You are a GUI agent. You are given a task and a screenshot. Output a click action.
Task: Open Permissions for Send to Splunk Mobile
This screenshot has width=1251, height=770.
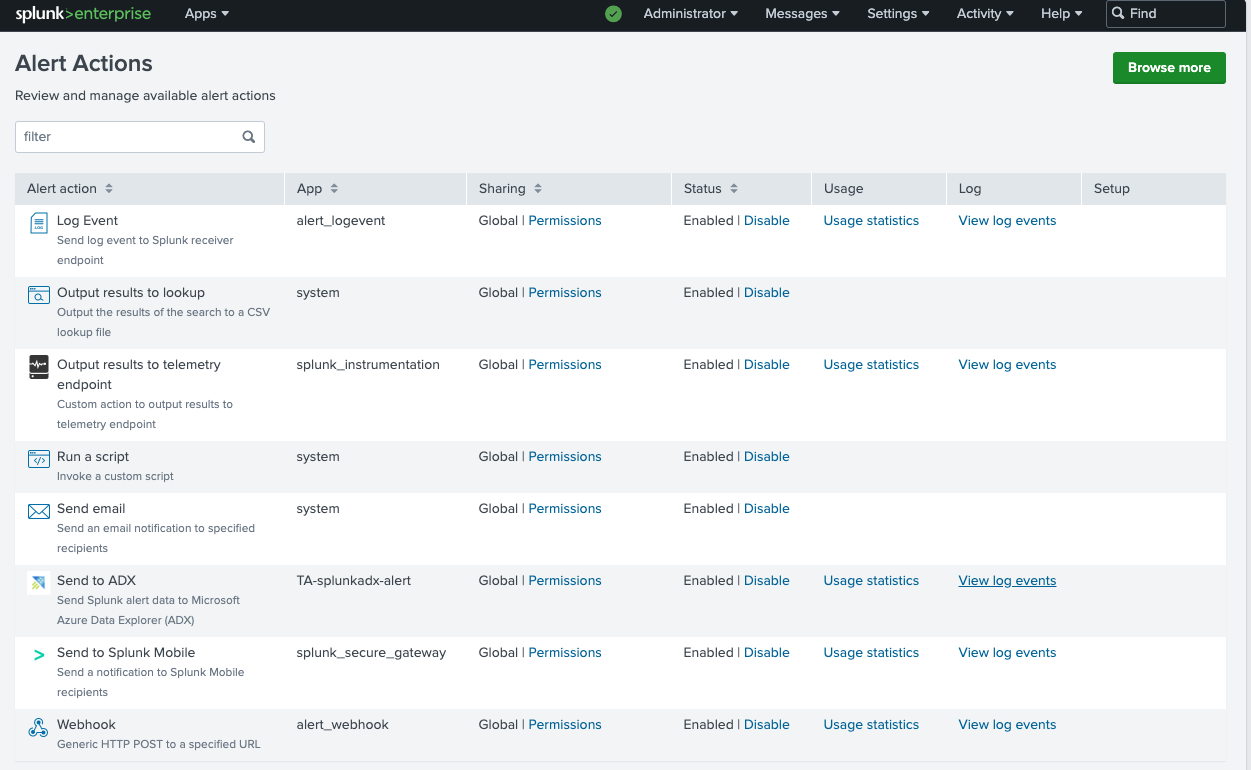point(565,653)
